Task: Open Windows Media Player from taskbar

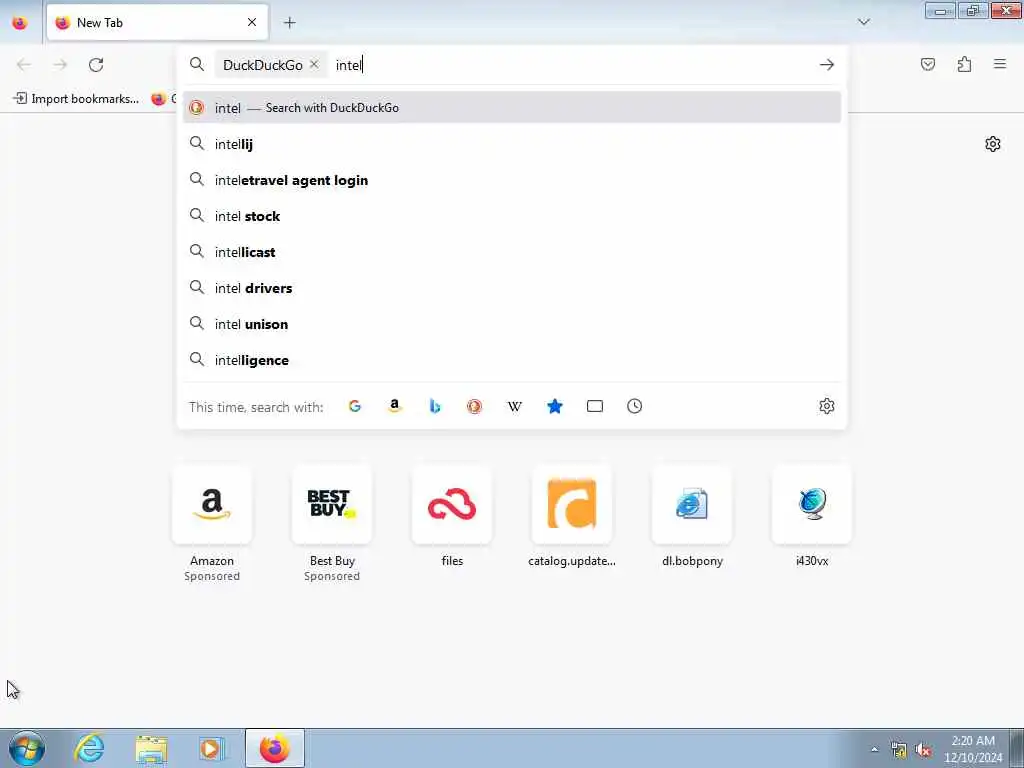Action: pos(212,748)
